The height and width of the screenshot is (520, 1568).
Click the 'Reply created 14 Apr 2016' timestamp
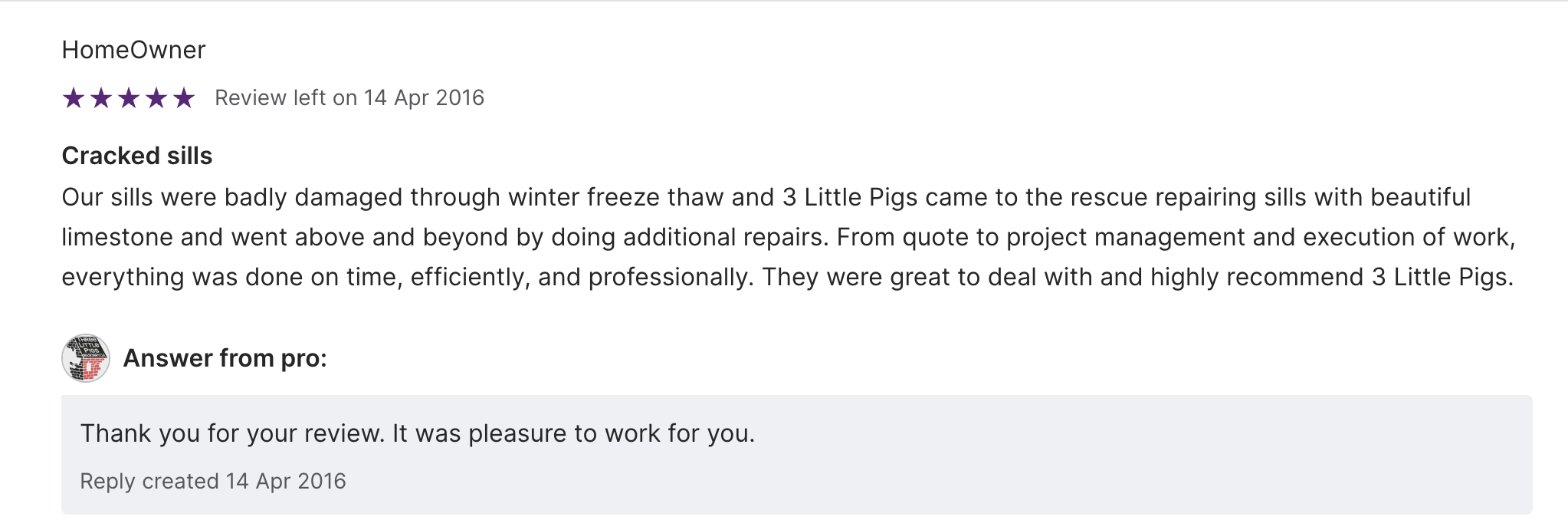click(213, 481)
